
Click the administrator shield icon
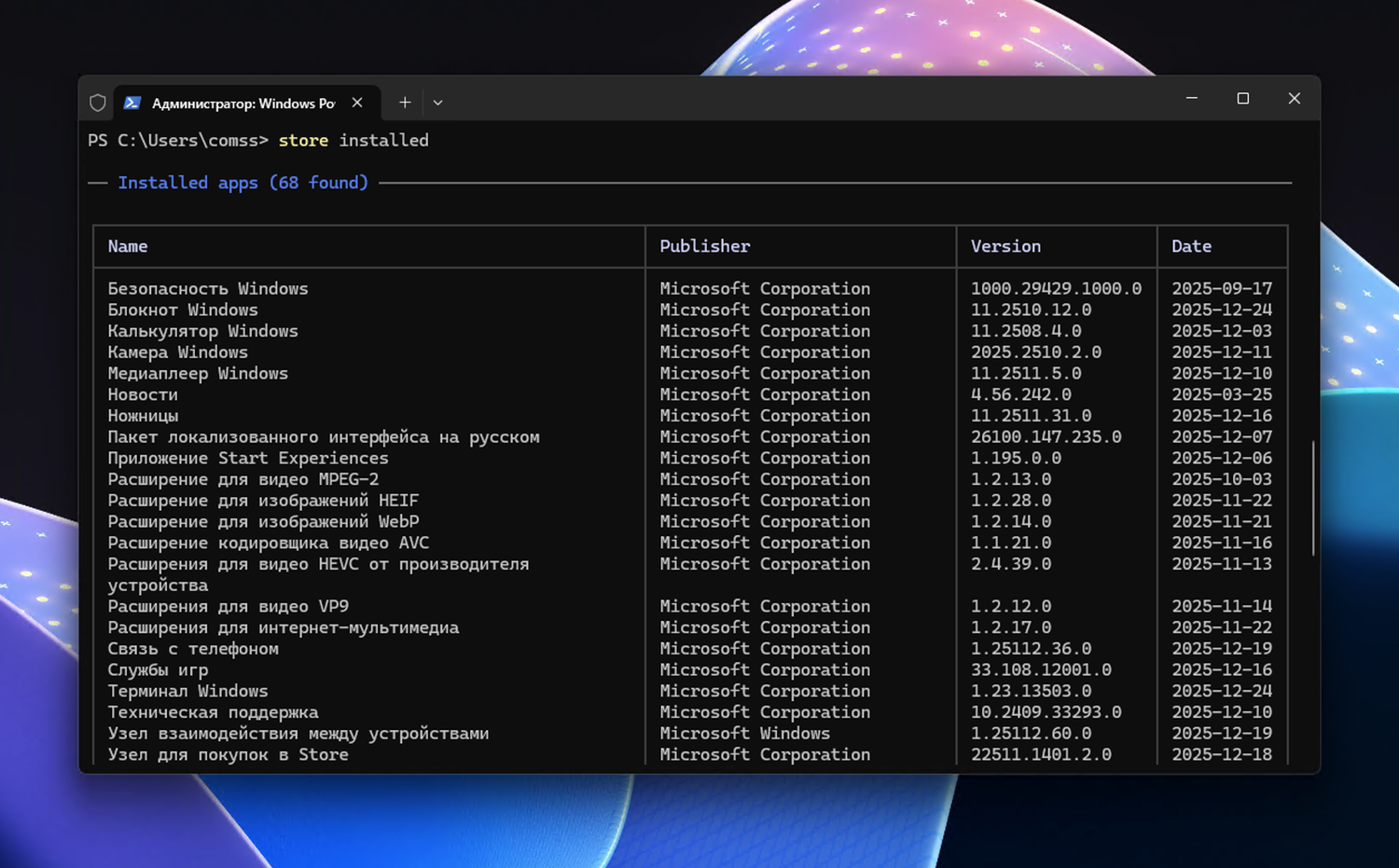click(98, 103)
